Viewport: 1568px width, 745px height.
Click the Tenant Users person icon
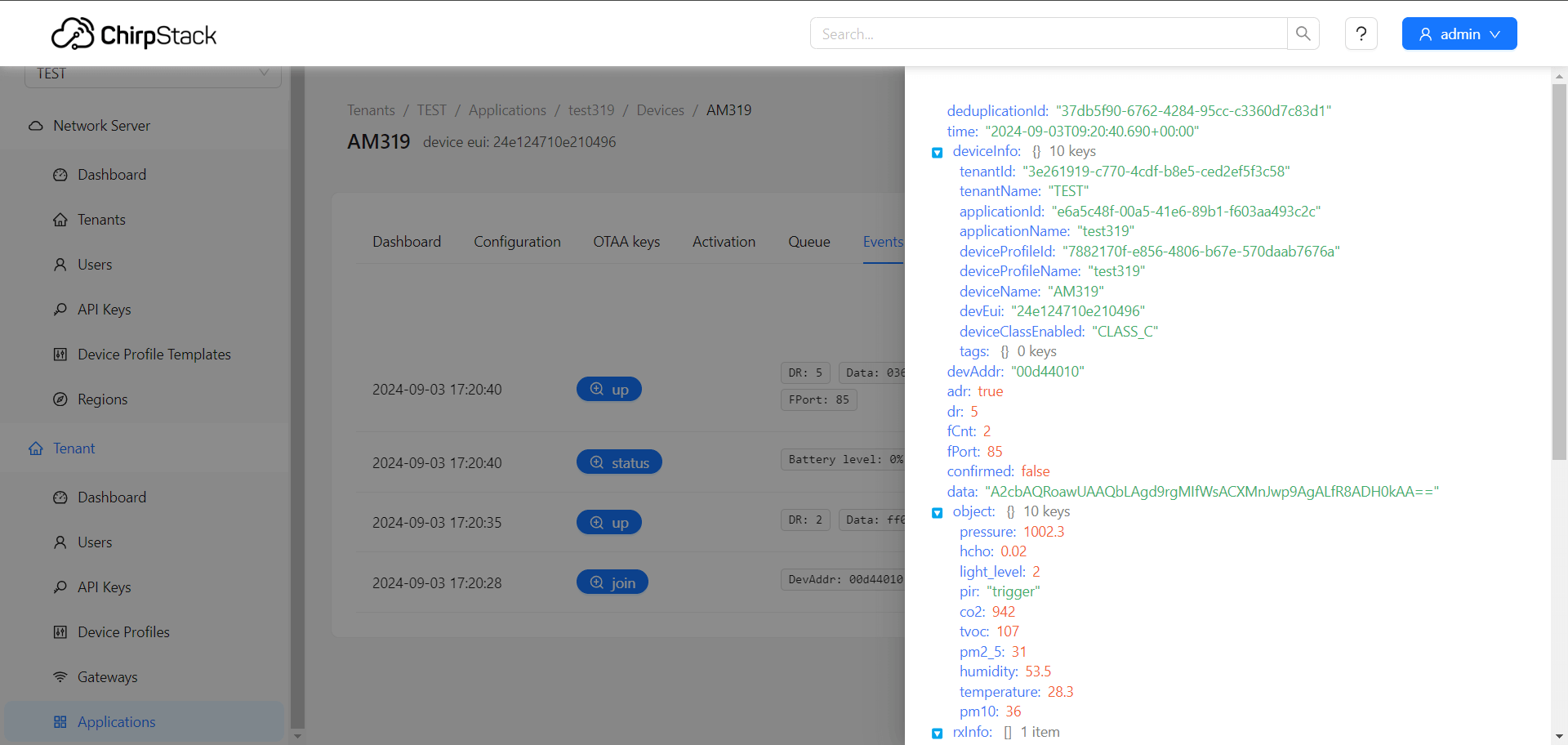60,542
